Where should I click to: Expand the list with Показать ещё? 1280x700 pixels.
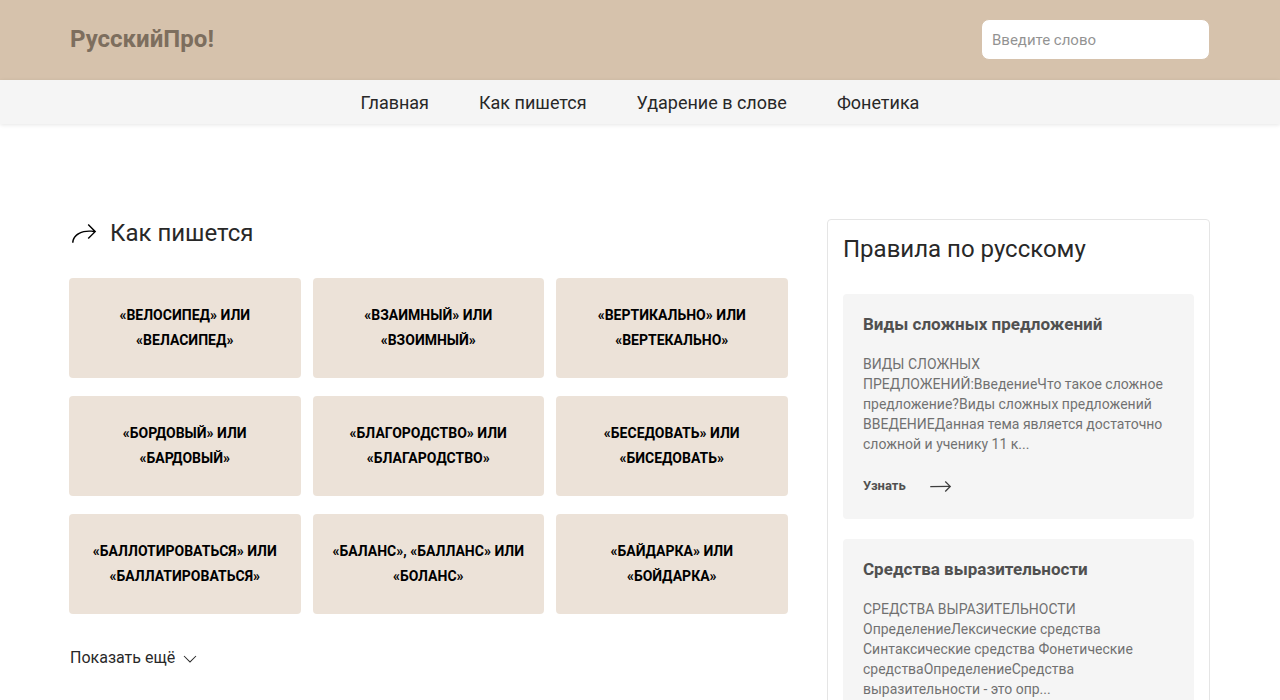122,658
